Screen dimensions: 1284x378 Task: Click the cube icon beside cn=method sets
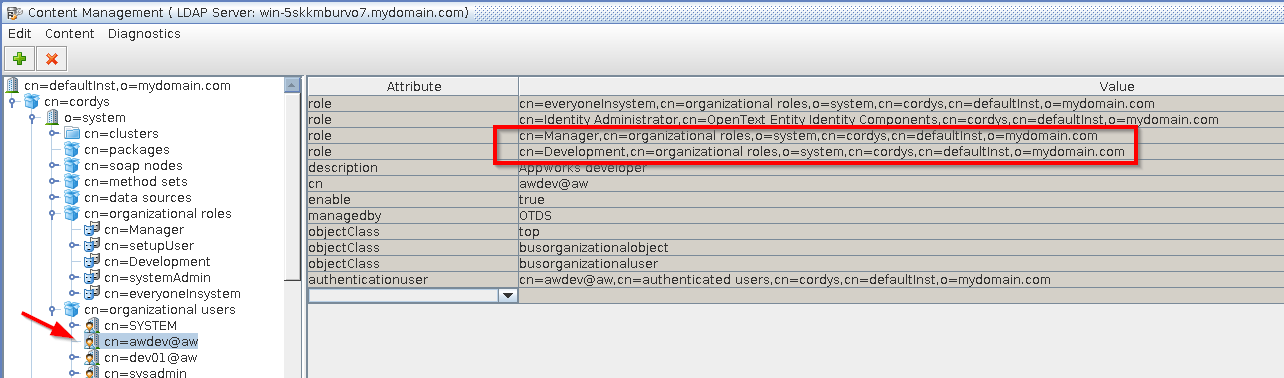[72, 182]
